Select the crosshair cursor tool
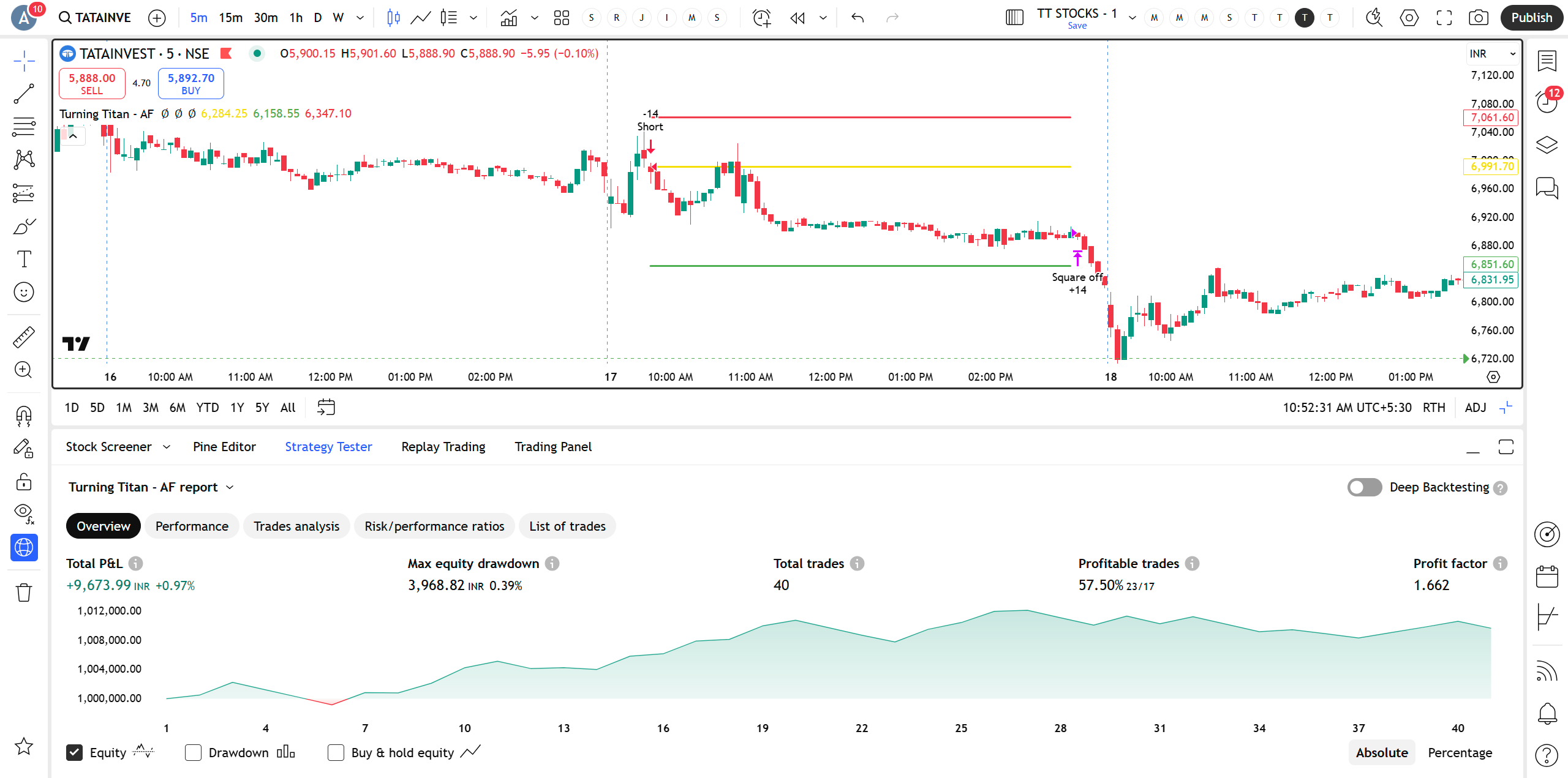Screen dimensions: 1568x778 [x=24, y=61]
